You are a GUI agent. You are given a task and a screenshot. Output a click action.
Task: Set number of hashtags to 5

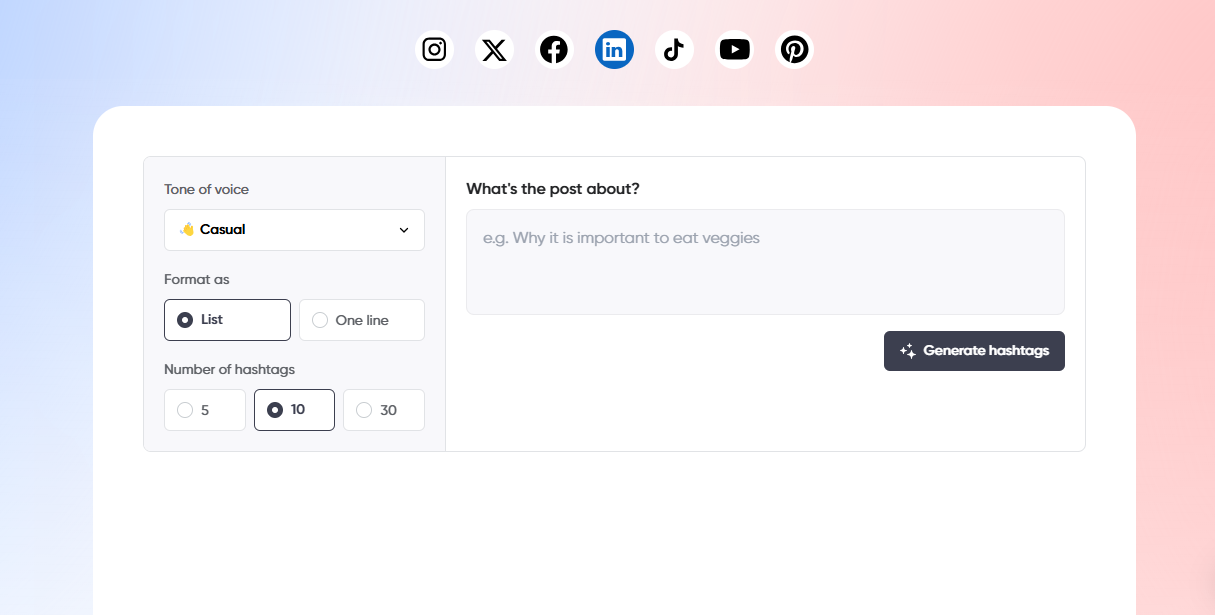[205, 410]
